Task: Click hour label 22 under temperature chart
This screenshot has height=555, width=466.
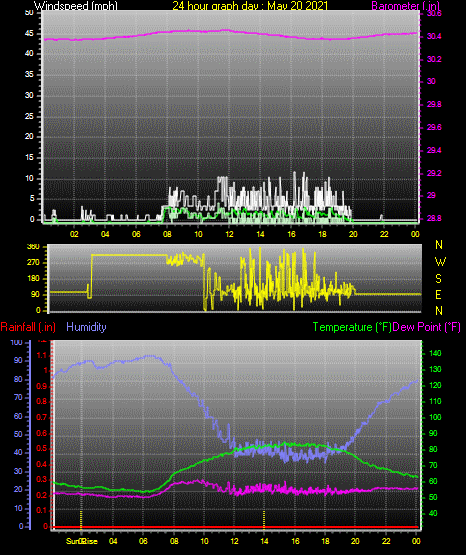Action: pos(386,541)
